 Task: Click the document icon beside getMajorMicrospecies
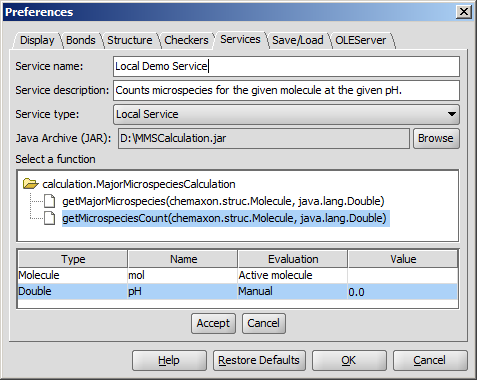coord(50,201)
